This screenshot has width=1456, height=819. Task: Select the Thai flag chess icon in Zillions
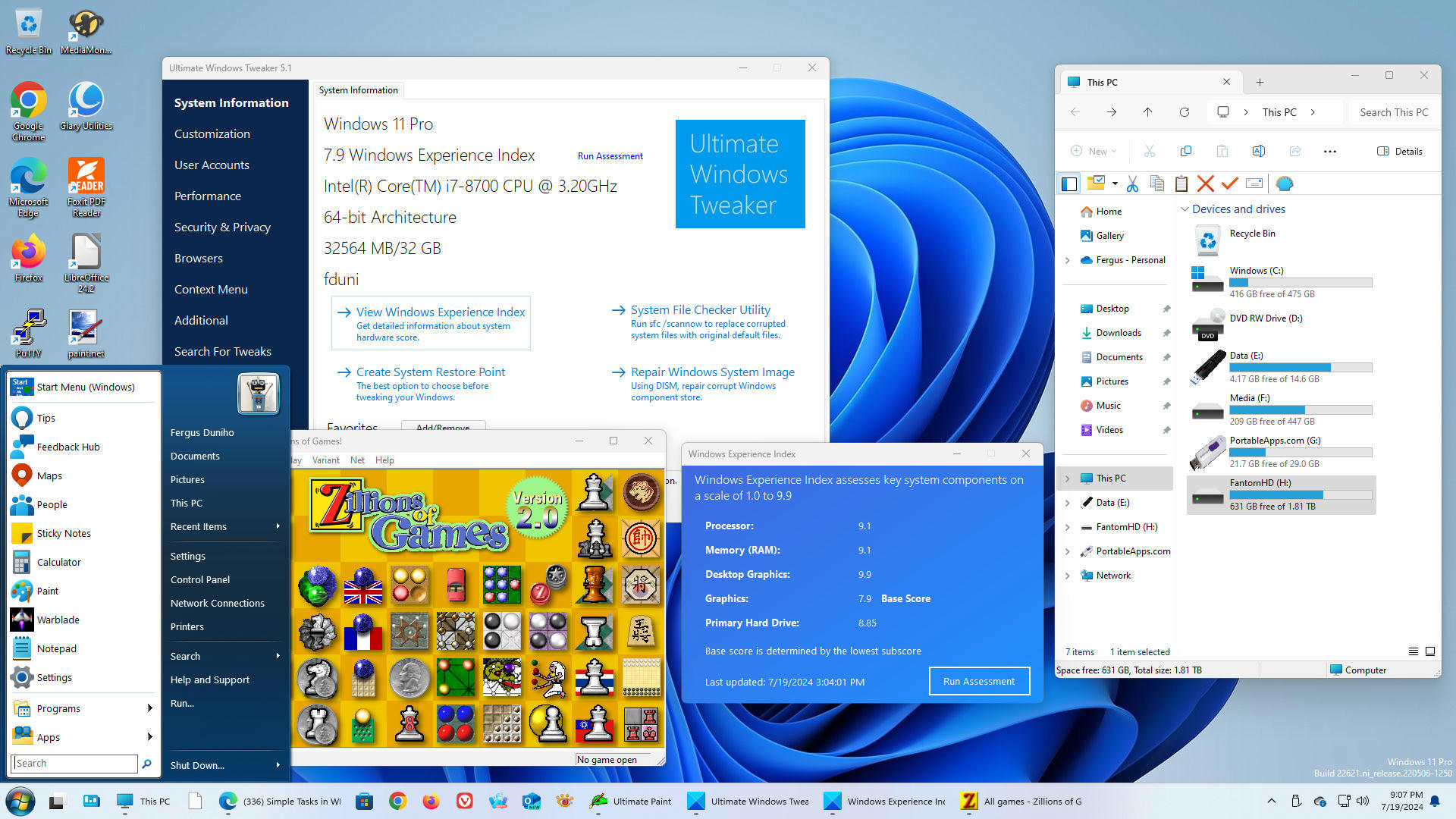pyautogui.click(x=595, y=677)
